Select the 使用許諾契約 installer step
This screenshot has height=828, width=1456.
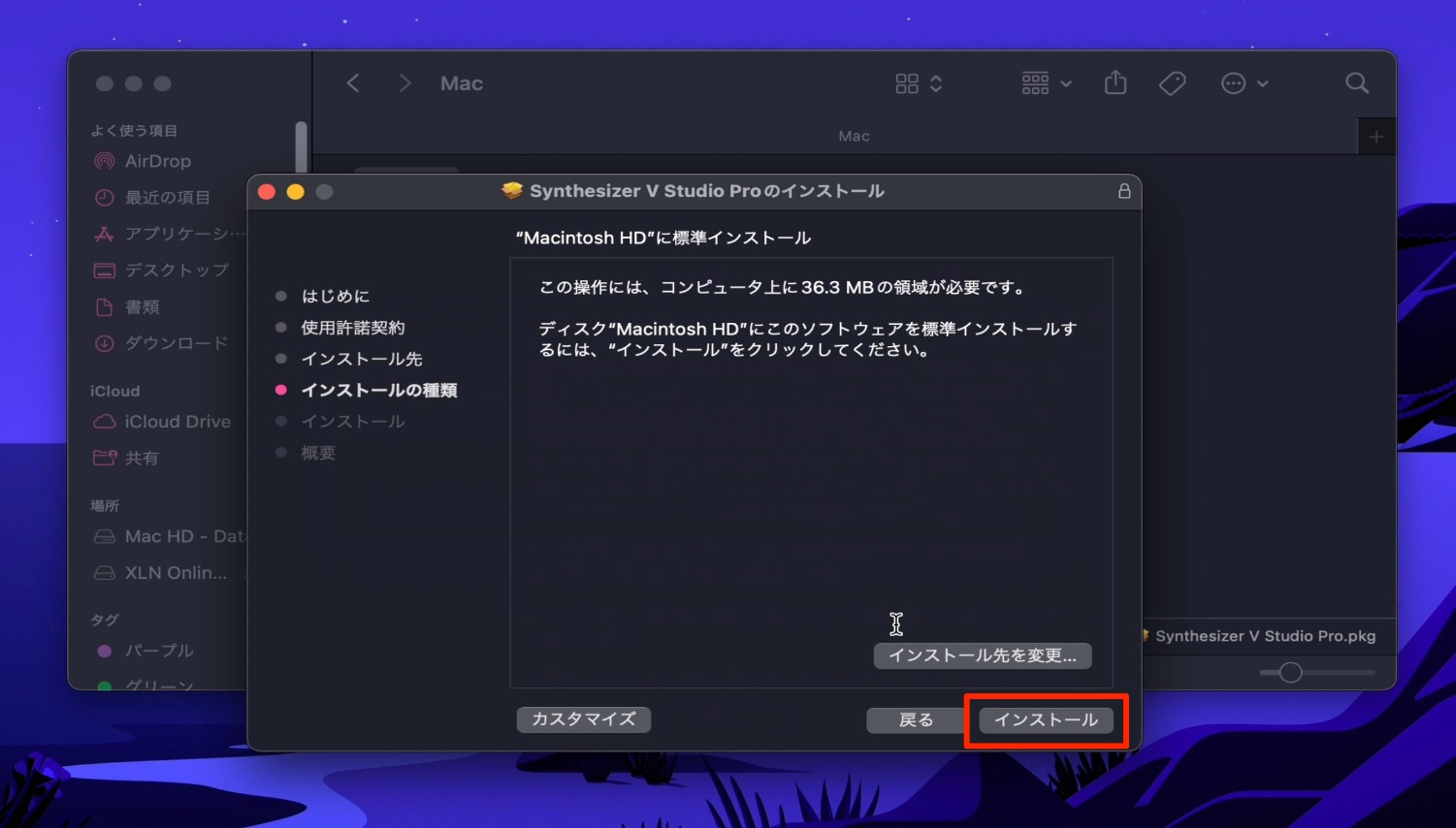click(353, 328)
